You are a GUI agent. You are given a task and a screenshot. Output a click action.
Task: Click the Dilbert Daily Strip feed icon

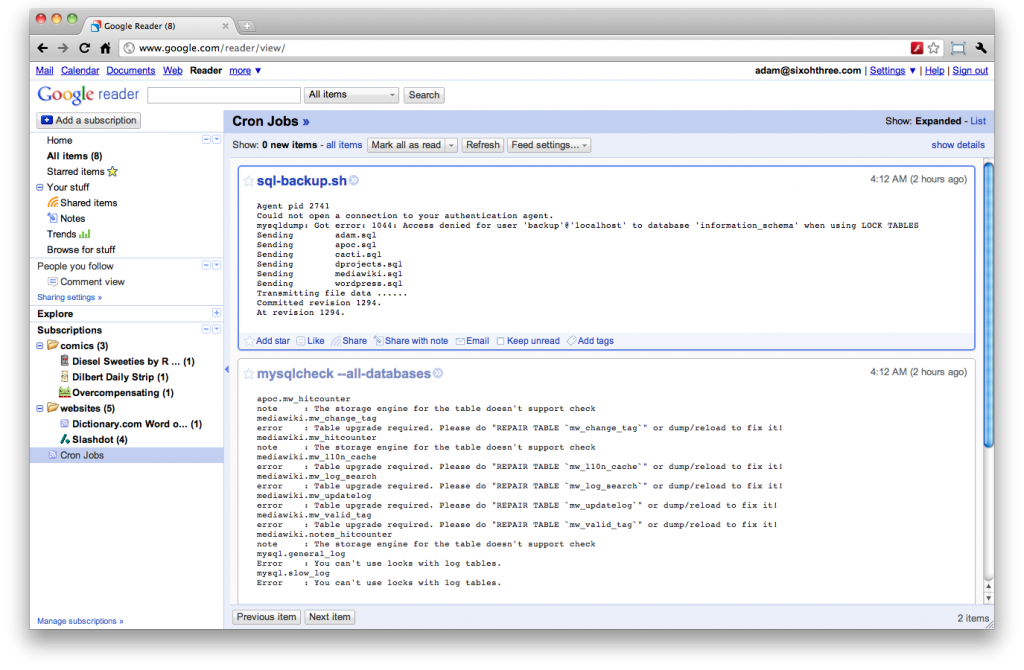click(65, 376)
